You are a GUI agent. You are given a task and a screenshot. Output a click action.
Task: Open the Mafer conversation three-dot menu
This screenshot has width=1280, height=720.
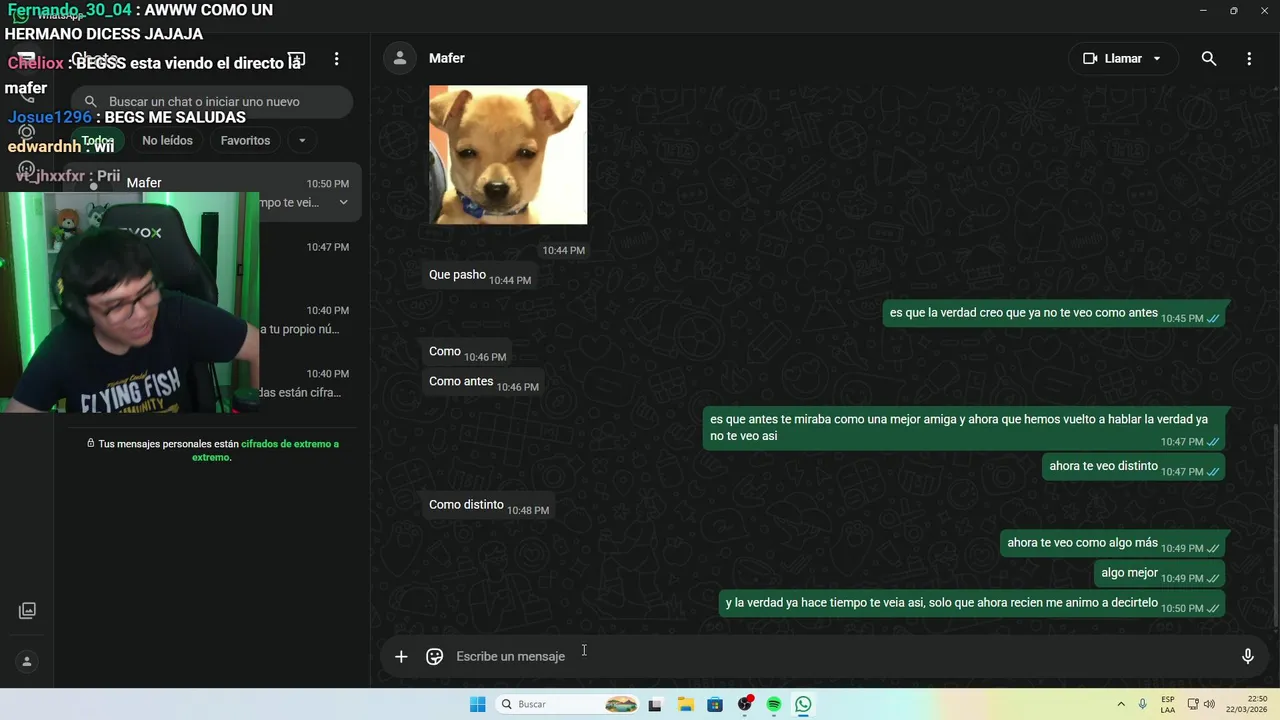point(1249,59)
